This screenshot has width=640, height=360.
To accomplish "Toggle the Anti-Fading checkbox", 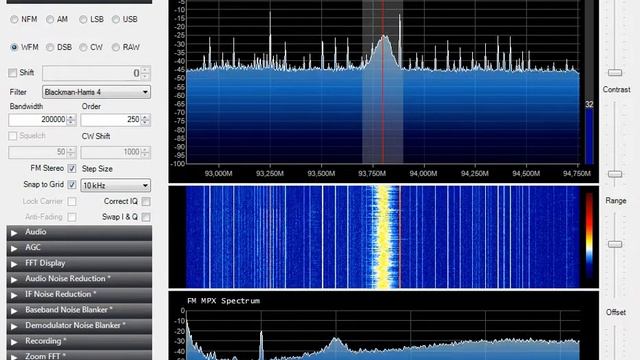I will [72, 217].
